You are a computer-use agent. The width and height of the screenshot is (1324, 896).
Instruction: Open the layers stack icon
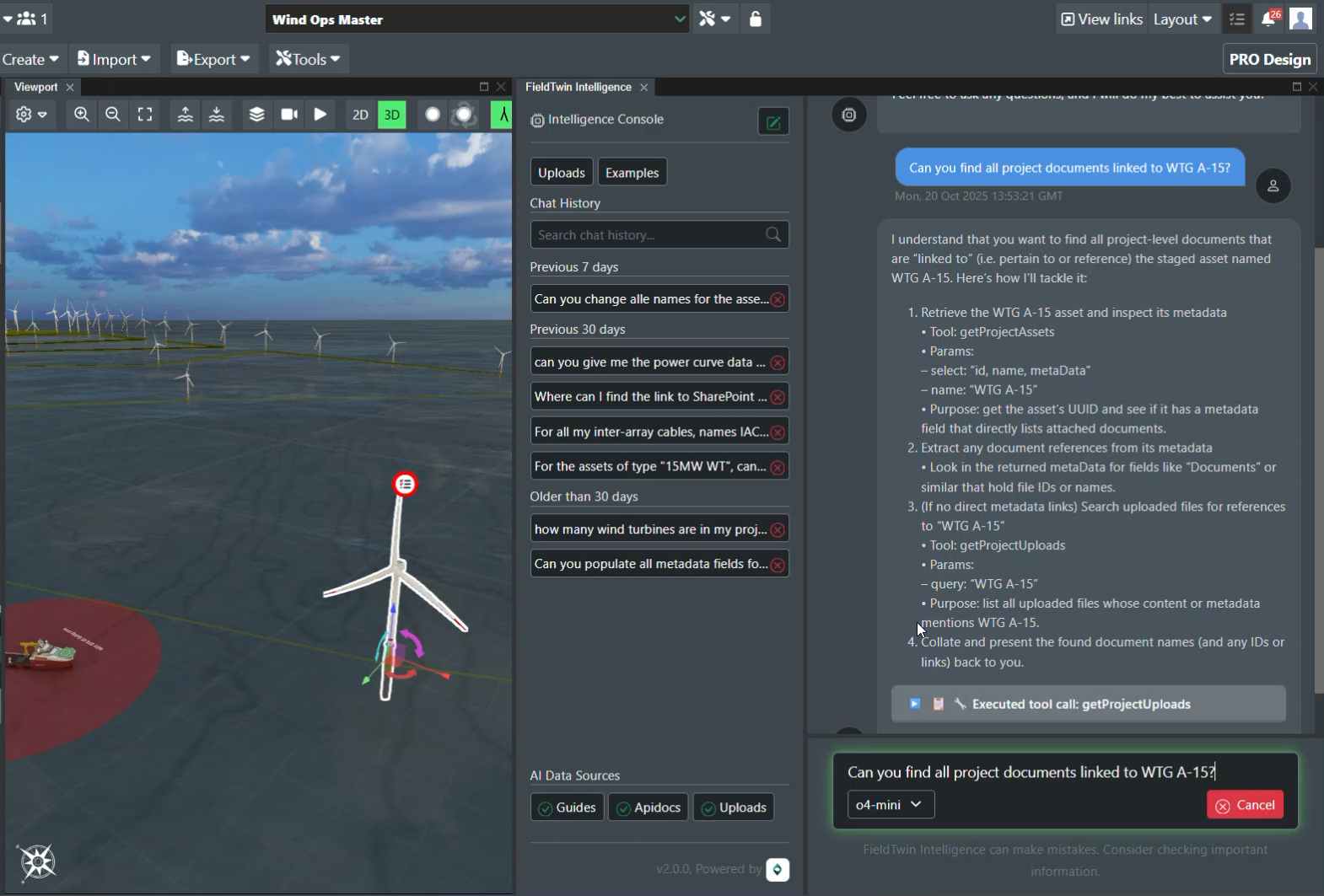click(257, 115)
